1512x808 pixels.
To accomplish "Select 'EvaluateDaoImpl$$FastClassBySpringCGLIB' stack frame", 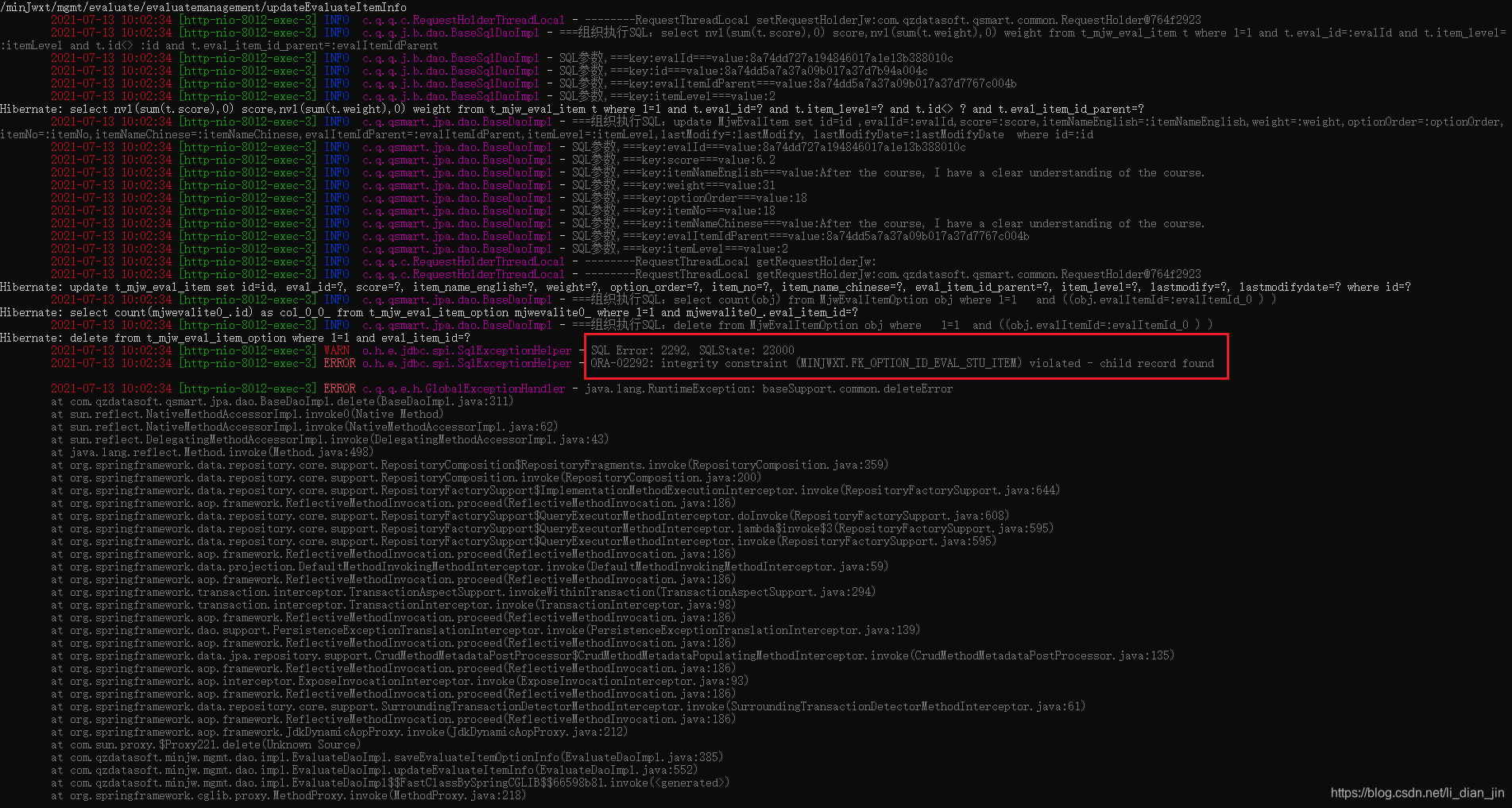I will (x=390, y=783).
